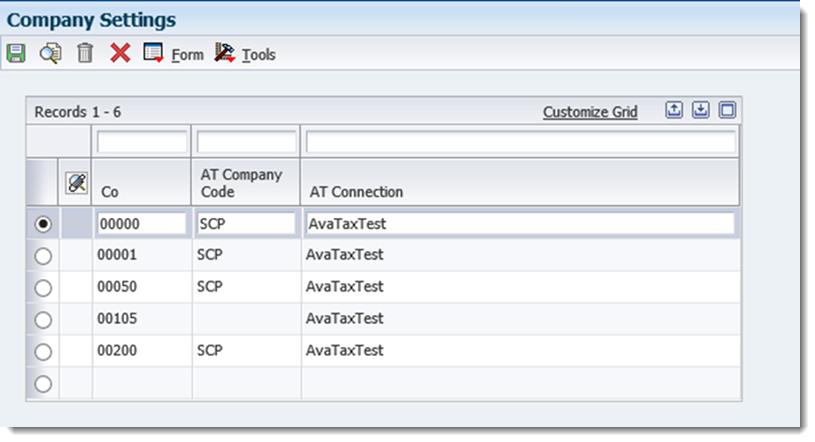Click the AT Connection filter field

pos(520,142)
